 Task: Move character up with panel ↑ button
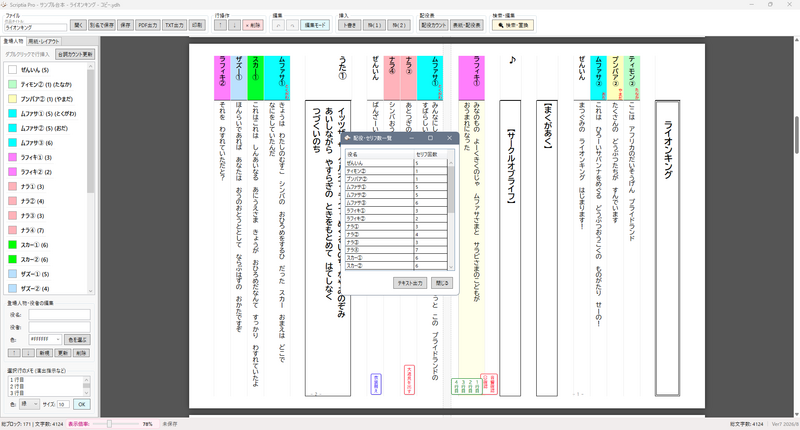tap(14, 353)
